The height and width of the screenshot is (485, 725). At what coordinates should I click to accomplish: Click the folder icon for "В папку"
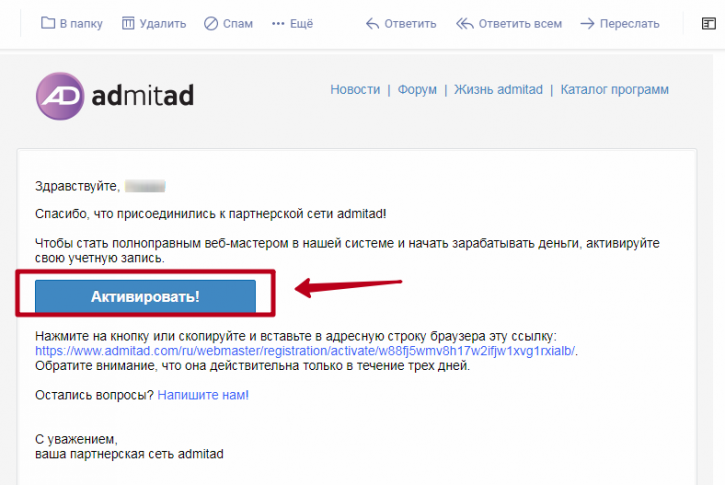coord(48,23)
